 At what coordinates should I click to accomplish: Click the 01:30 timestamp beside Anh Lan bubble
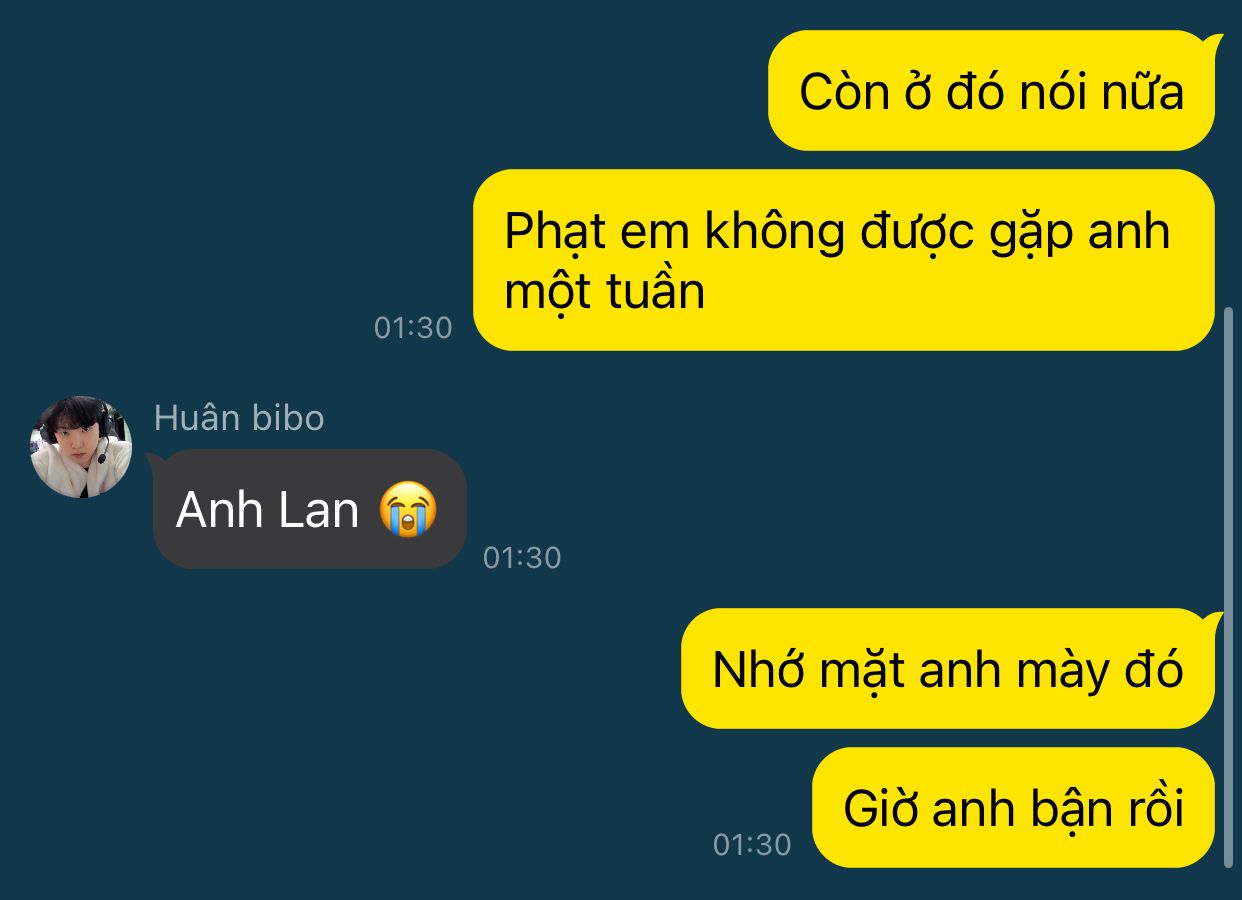[x=522, y=557]
